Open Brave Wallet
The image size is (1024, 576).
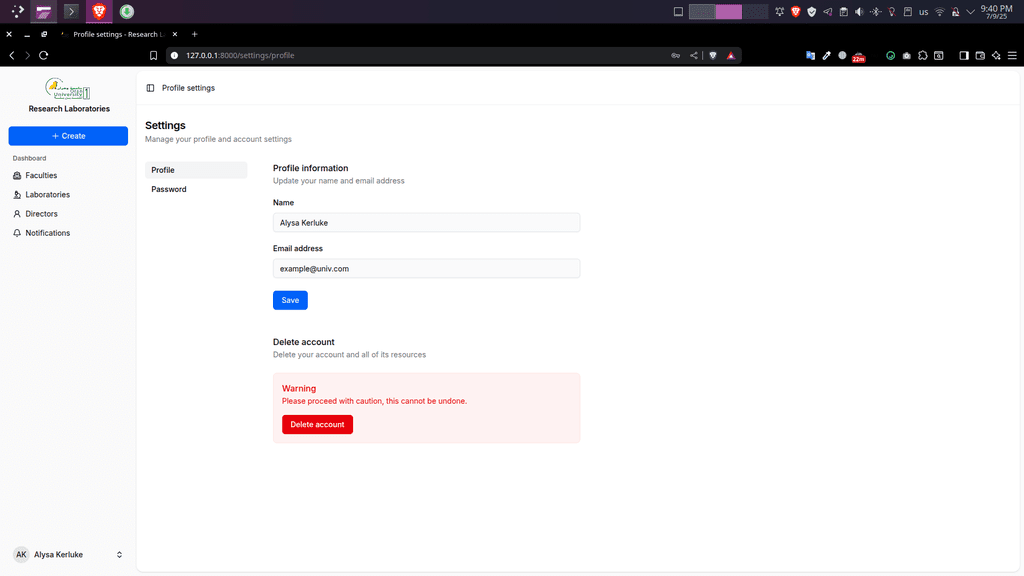[980, 56]
